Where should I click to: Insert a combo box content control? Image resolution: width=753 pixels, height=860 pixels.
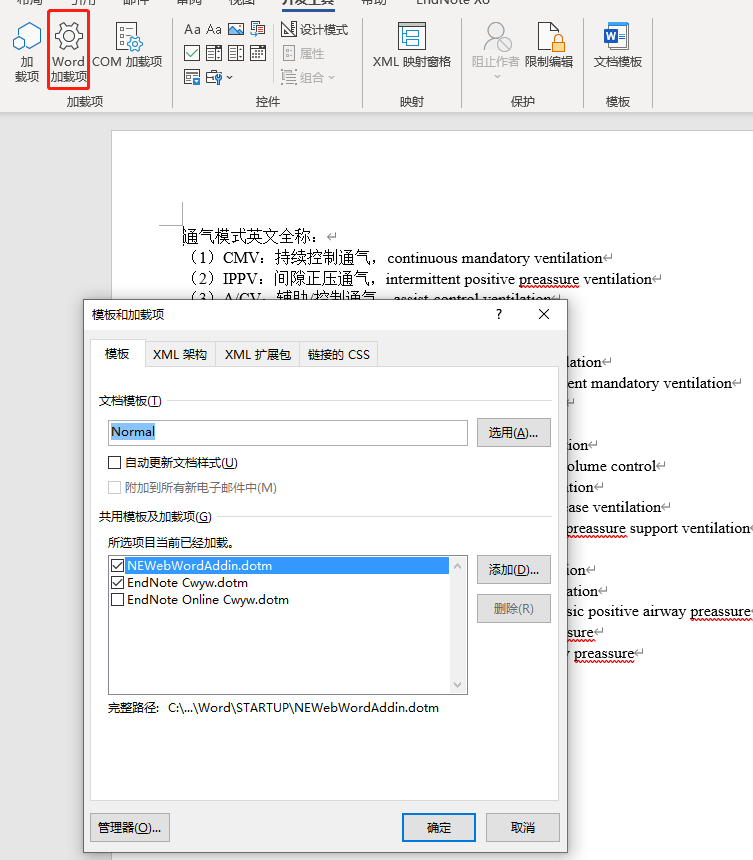(214, 53)
